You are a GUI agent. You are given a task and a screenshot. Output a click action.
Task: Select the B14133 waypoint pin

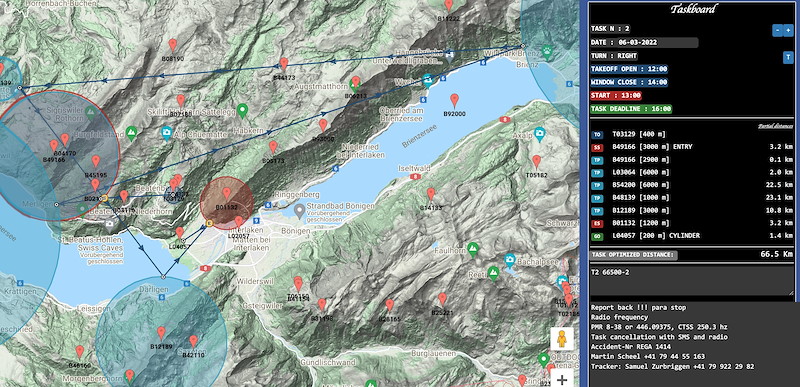pos(431,194)
